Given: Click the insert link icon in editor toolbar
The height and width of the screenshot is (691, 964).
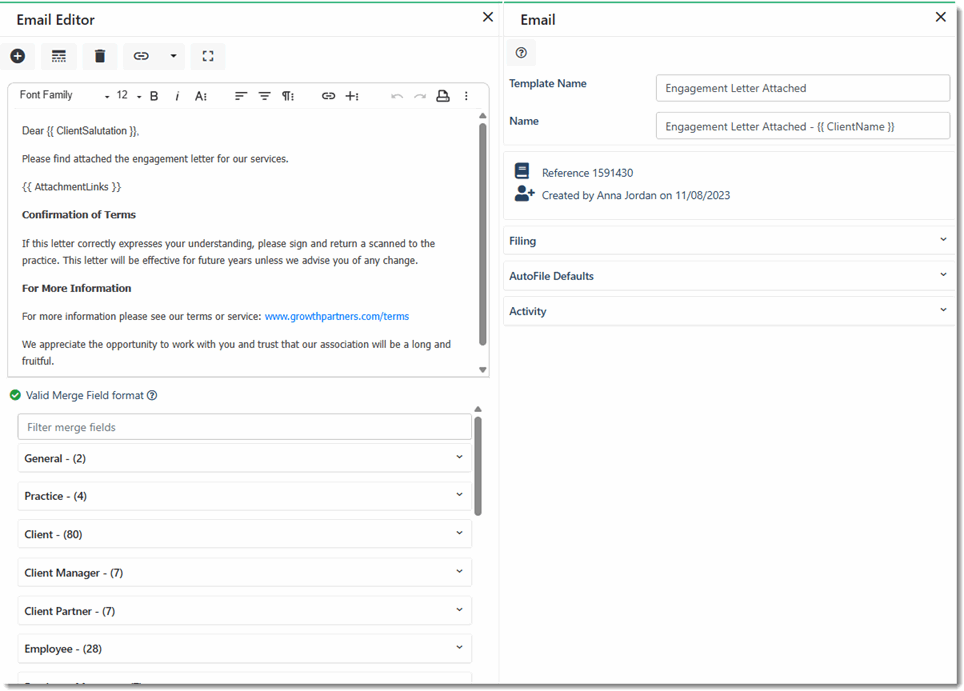Looking at the screenshot, I should point(328,96).
